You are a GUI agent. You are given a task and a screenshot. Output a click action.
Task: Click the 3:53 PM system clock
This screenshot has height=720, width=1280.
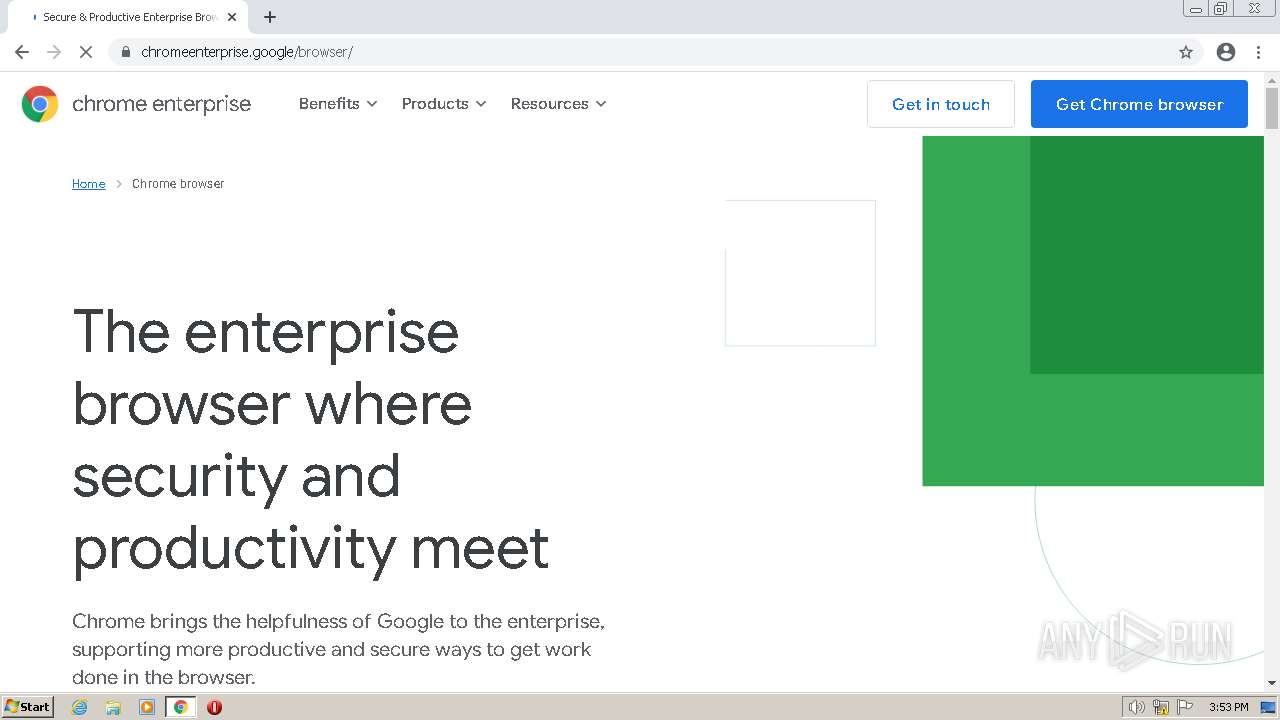point(1228,707)
